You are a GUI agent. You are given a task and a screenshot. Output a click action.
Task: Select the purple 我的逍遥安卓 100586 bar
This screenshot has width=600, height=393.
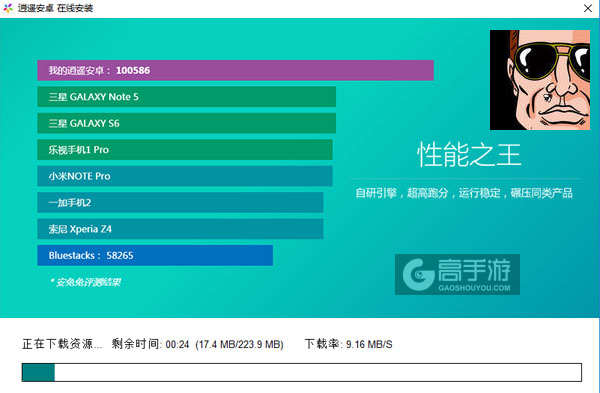coord(235,70)
